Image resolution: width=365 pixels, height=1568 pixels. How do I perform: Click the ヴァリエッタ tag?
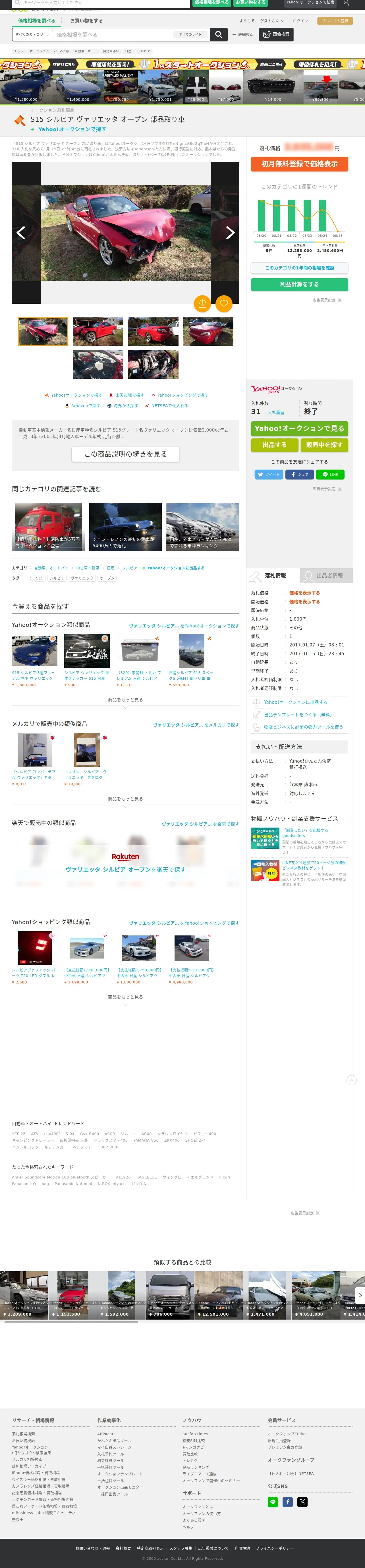82,578
